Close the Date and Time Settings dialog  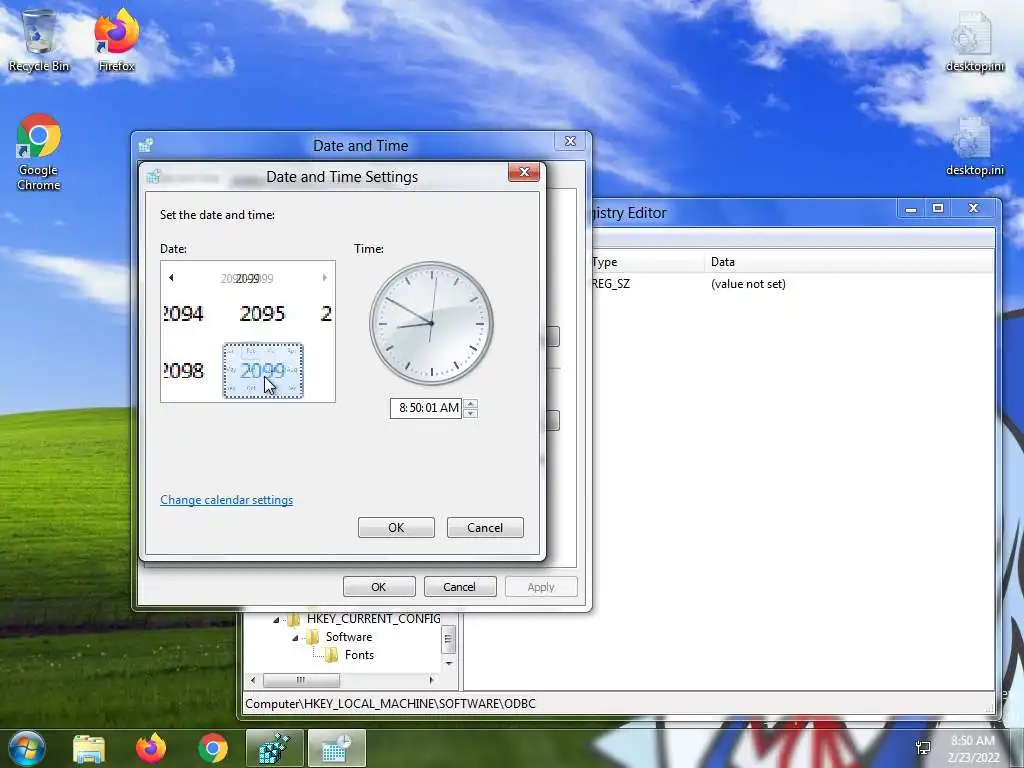click(524, 172)
